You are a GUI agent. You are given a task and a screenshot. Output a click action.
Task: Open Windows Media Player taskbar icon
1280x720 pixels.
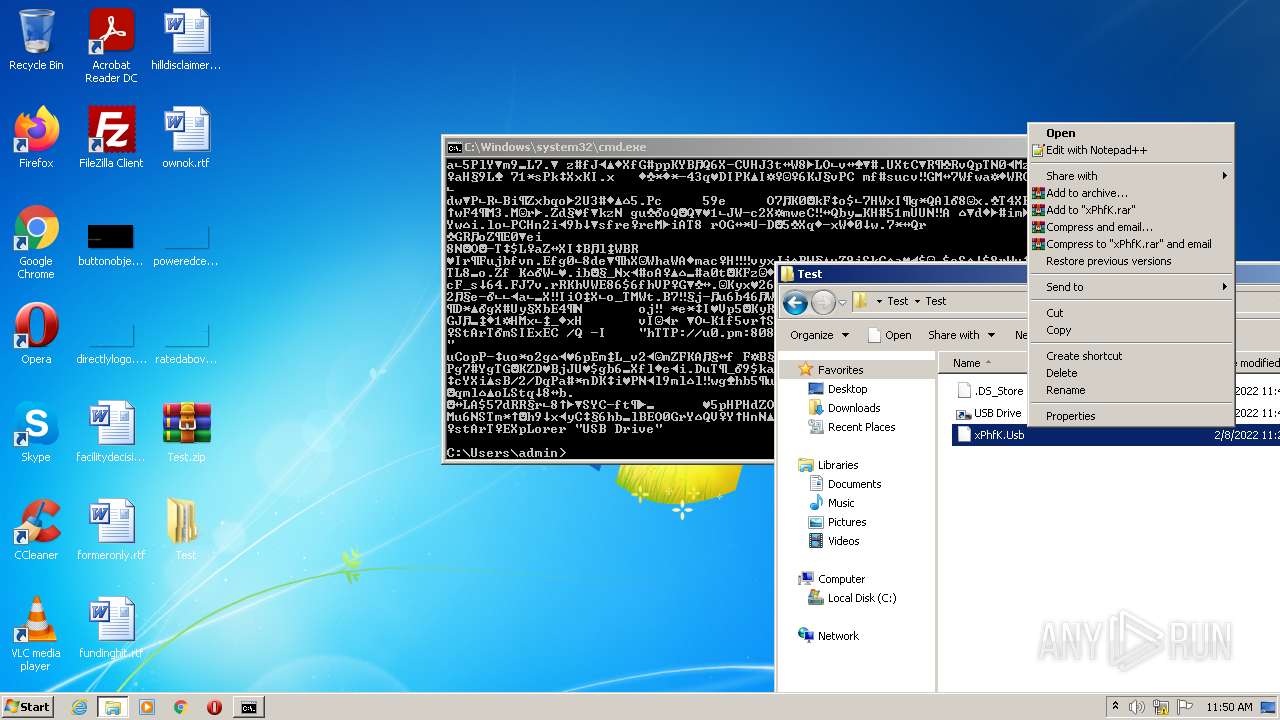tap(147, 707)
